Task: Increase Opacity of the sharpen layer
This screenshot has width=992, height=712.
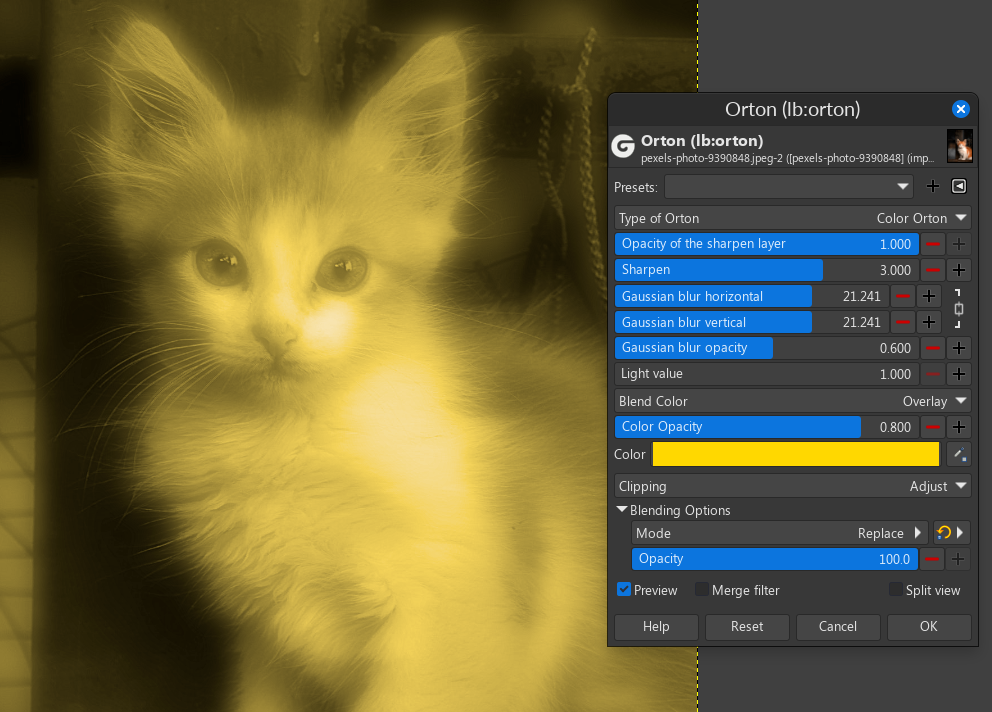Action: coord(959,244)
